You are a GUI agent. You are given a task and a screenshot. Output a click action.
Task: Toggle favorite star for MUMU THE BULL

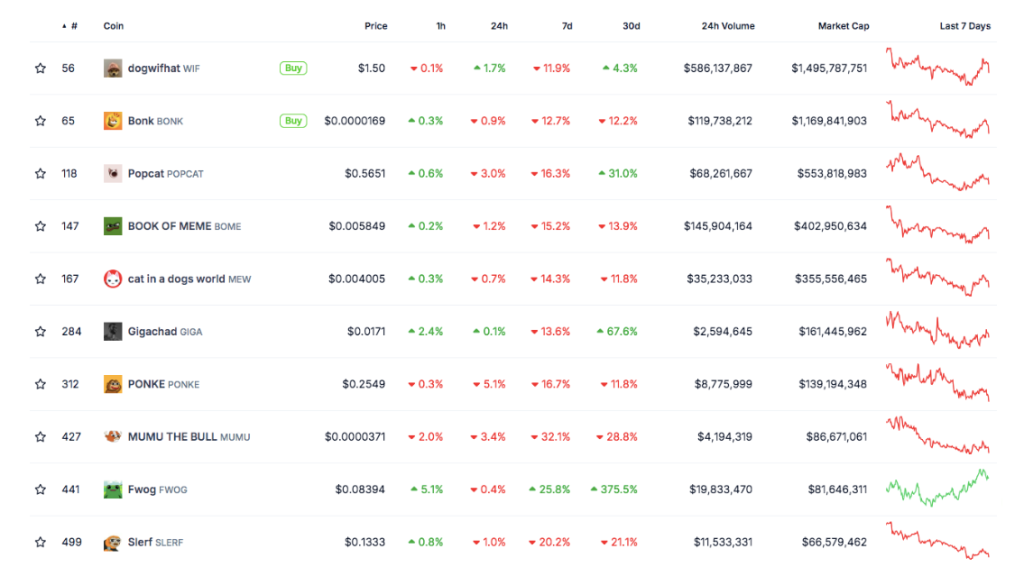pyautogui.click(x=40, y=437)
